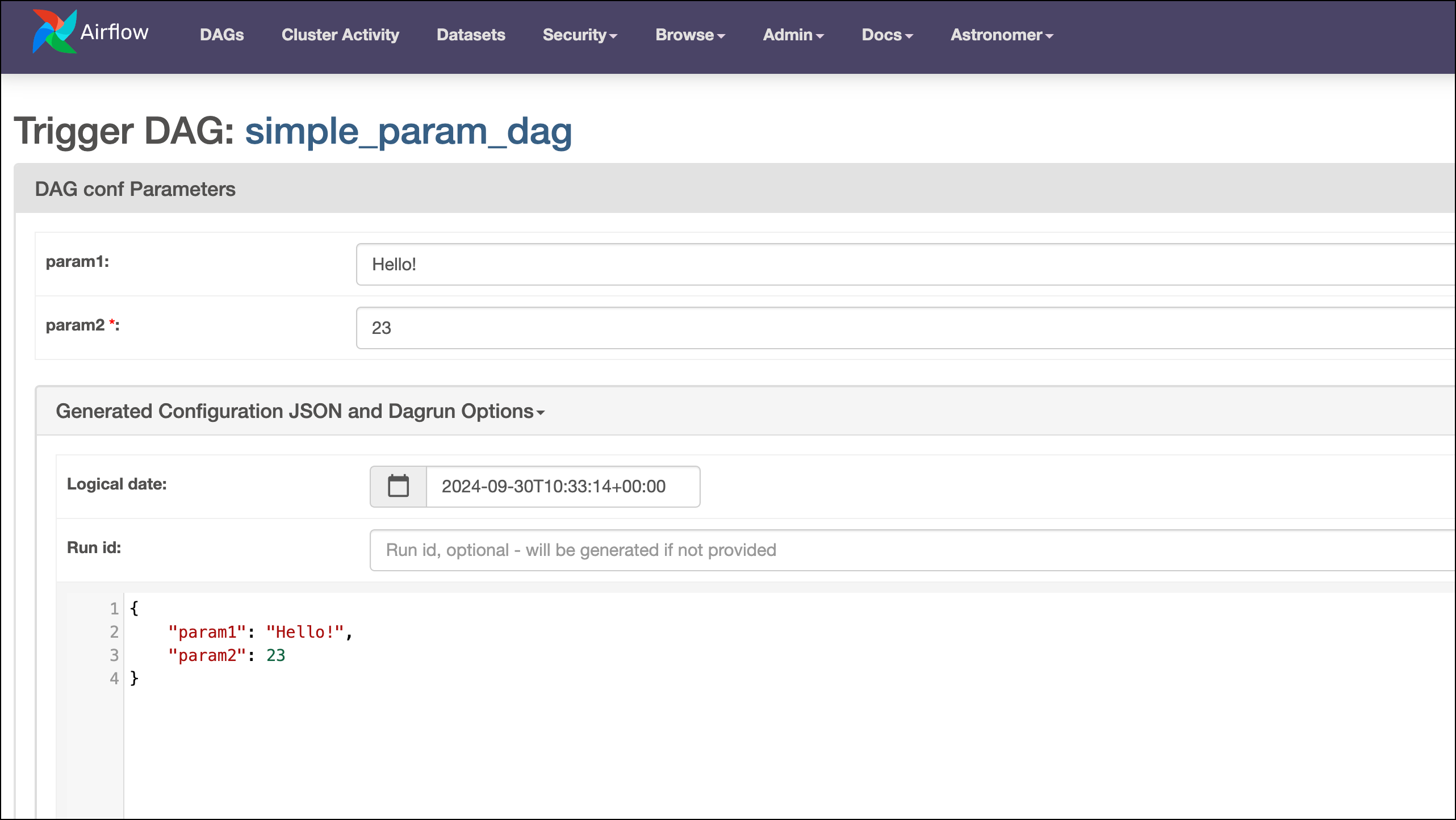The width and height of the screenshot is (1456, 820).
Task: Navigate to the Datasets page
Action: (x=470, y=35)
